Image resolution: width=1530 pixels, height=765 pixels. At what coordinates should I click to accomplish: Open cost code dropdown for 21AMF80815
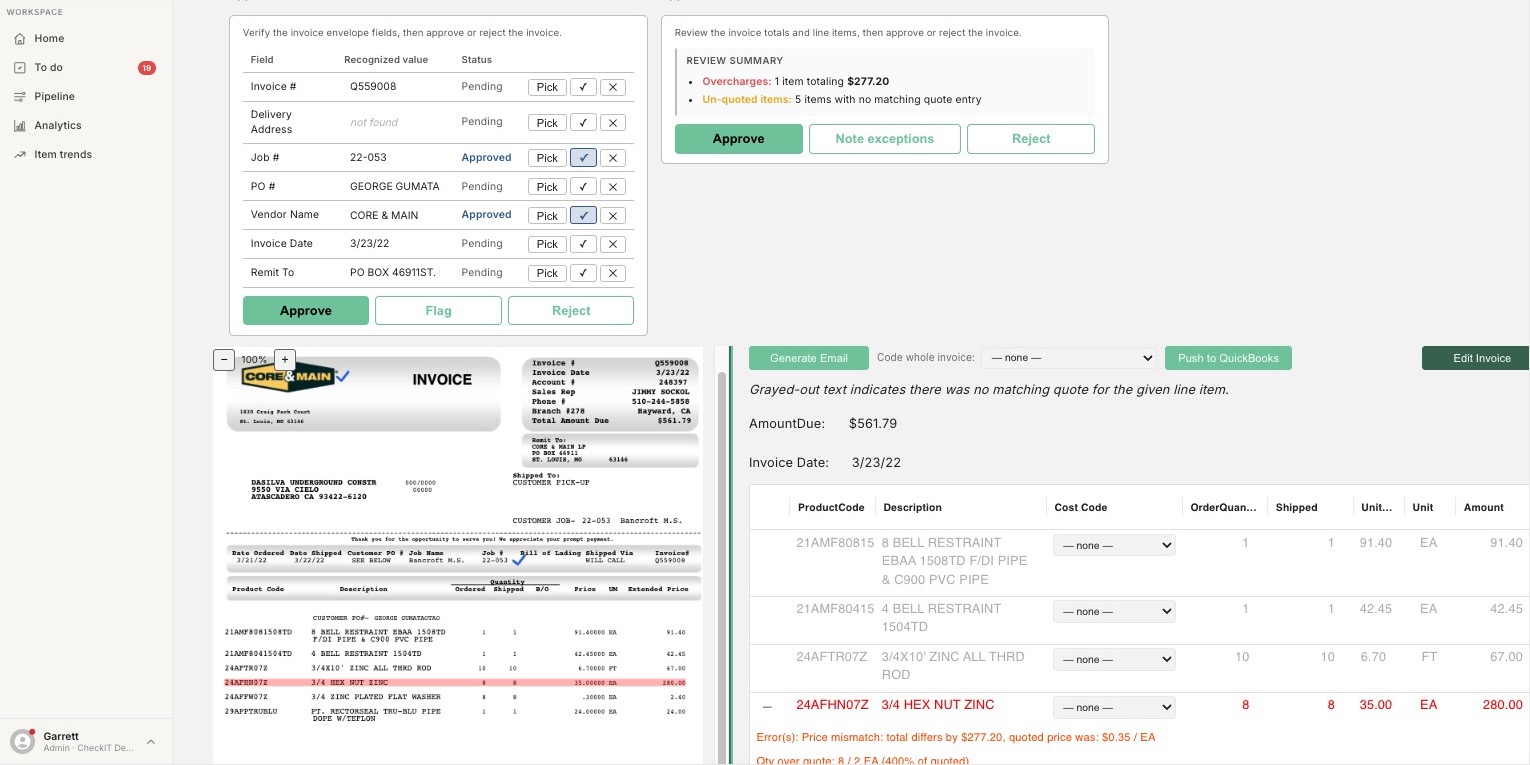point(1114,545)
